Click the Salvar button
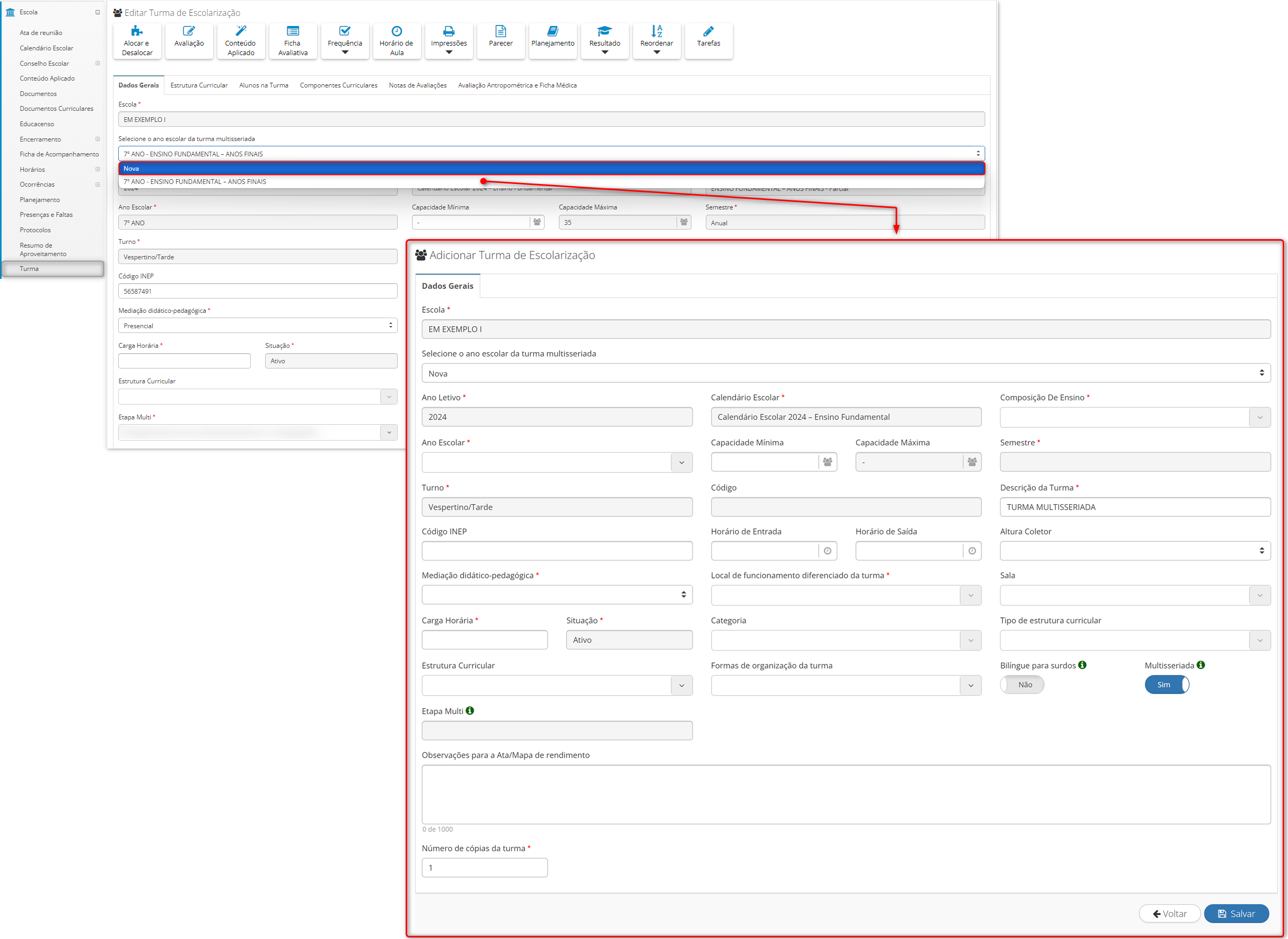 [x=1236, y=914]
